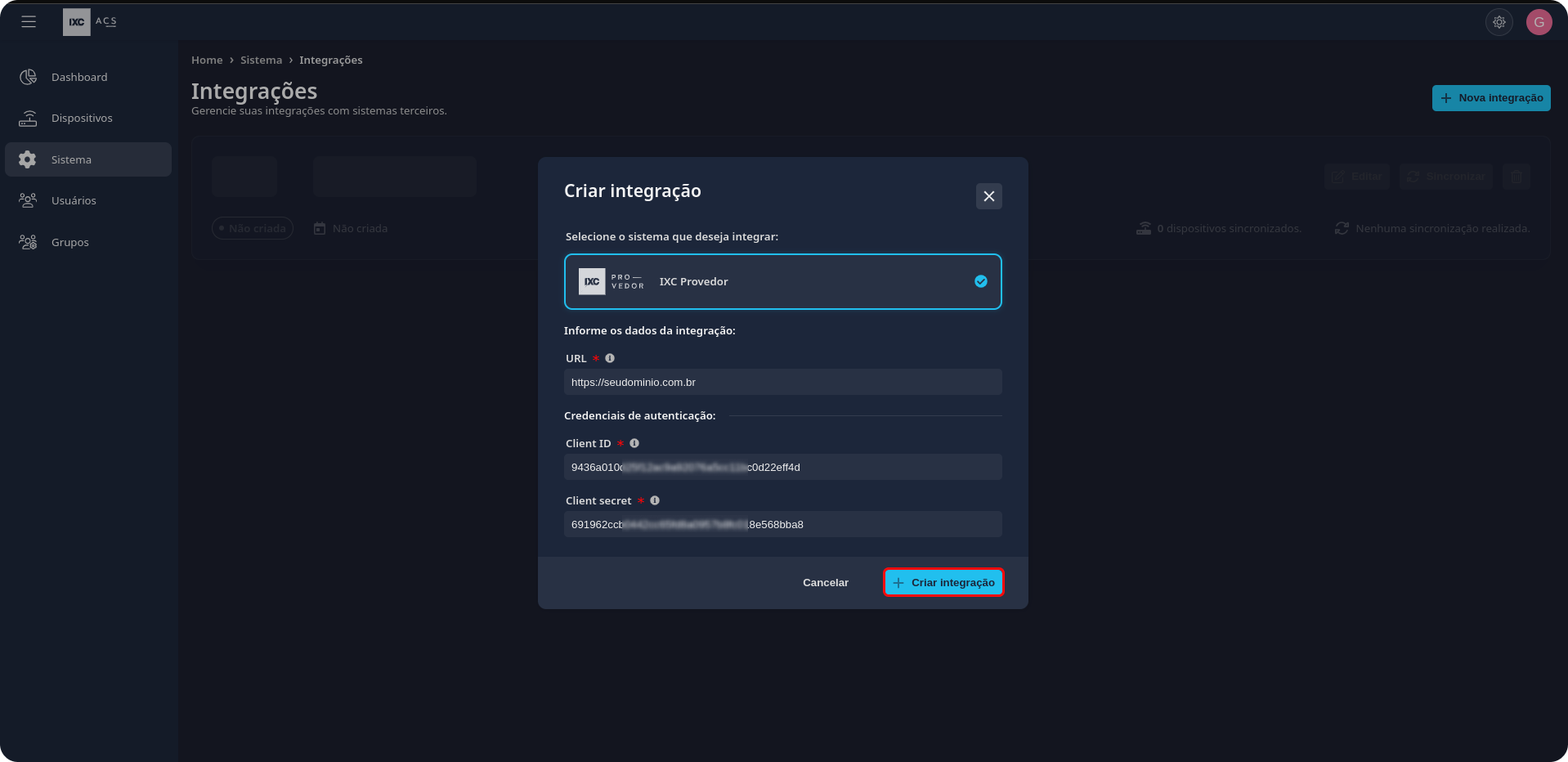This screenshot has width=1568, height=762.
Task: Click the Credenciais de autenticação label
Action: point(640,416)
